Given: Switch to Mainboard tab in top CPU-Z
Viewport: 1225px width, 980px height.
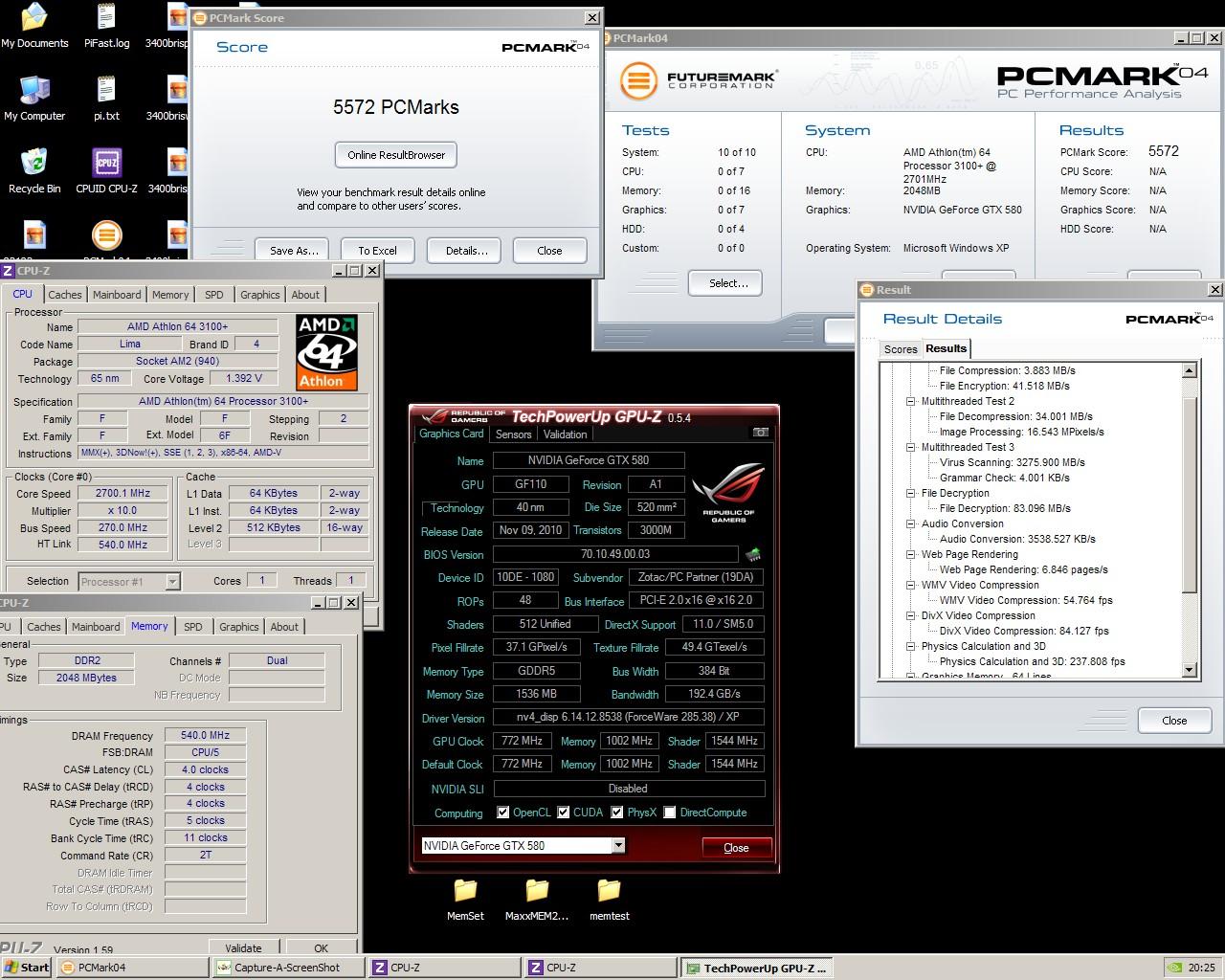Looking at the screenshot, I should tap(117, 295).
